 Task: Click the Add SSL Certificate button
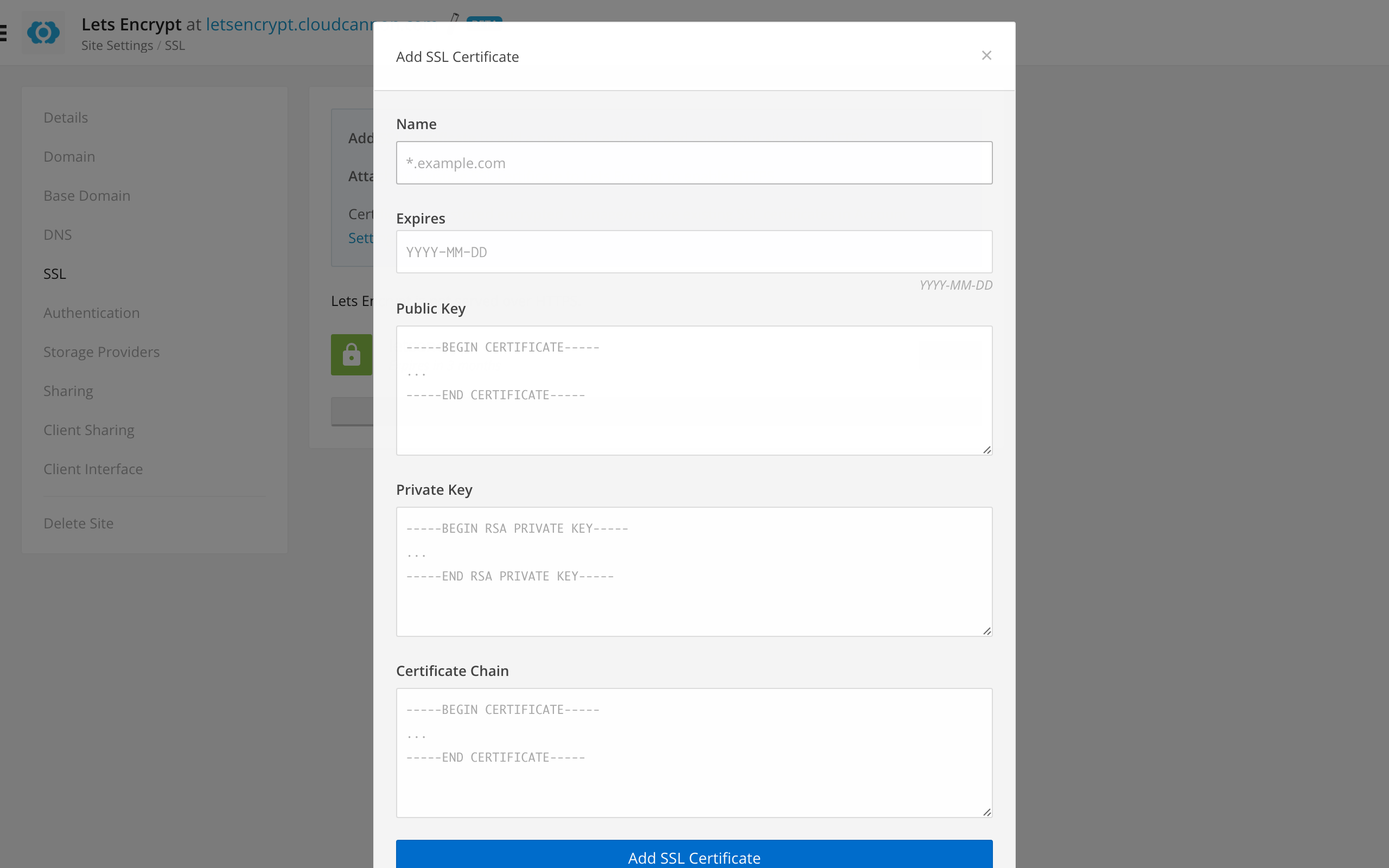click(694, 858)
